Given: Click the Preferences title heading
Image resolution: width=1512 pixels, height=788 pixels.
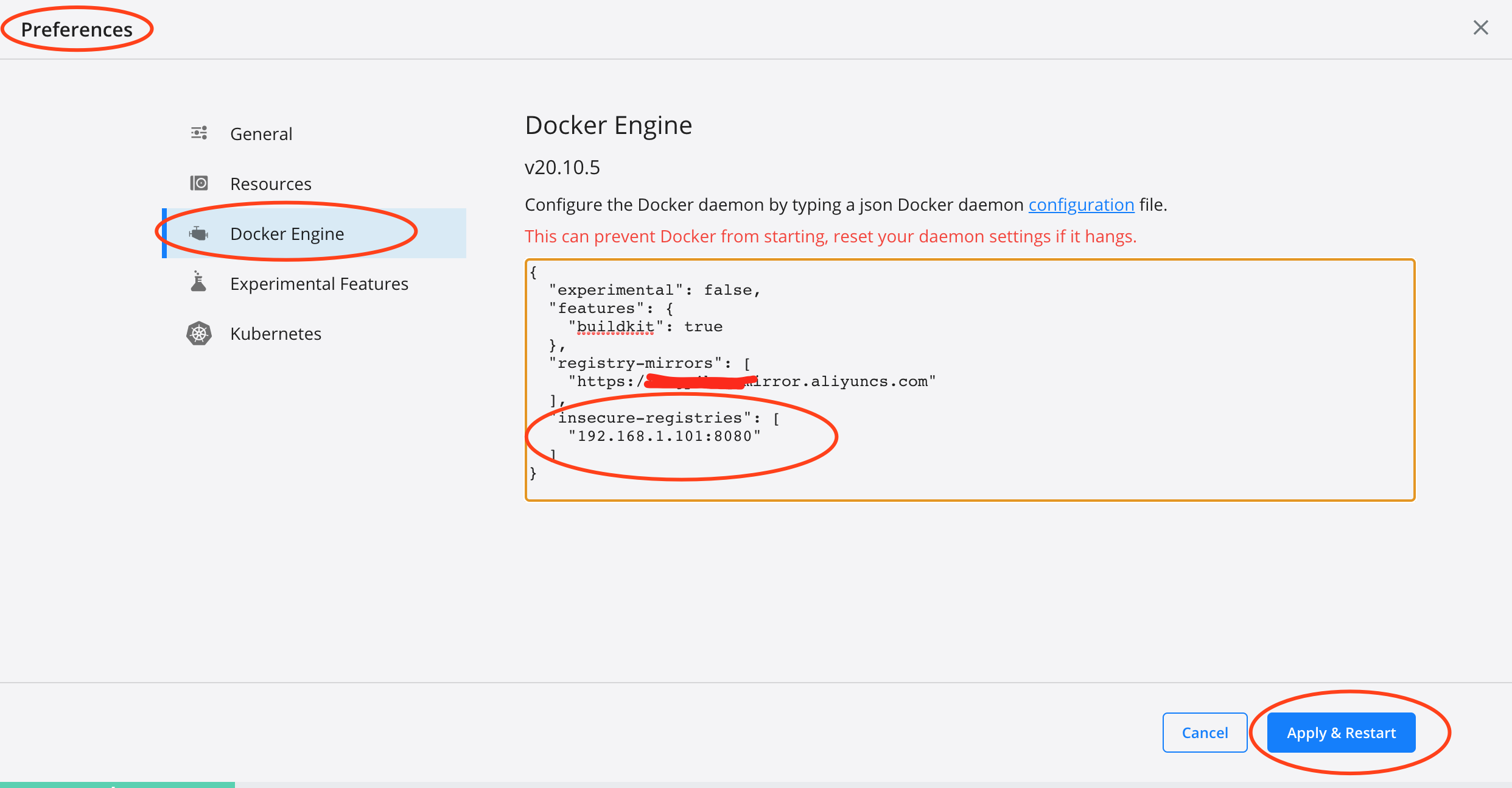Looking at the screenshot, I should 76,28.
